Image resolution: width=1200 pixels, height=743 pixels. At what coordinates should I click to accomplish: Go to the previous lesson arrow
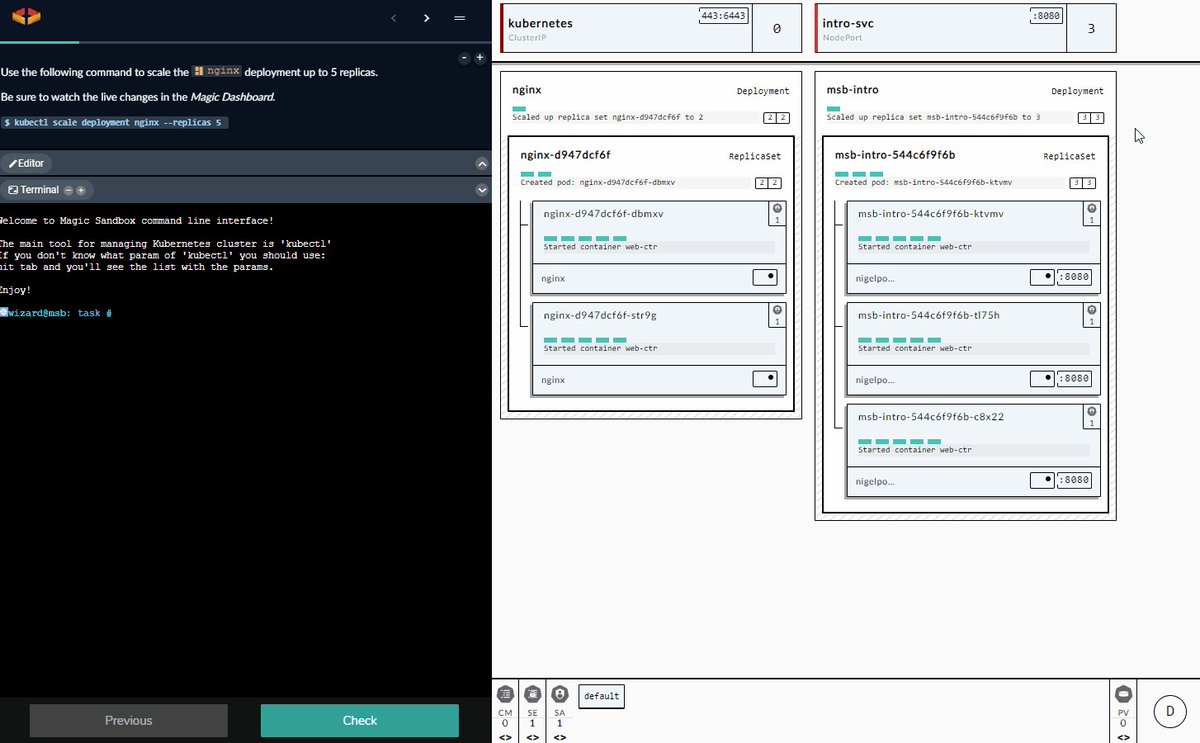coord(393,18)
